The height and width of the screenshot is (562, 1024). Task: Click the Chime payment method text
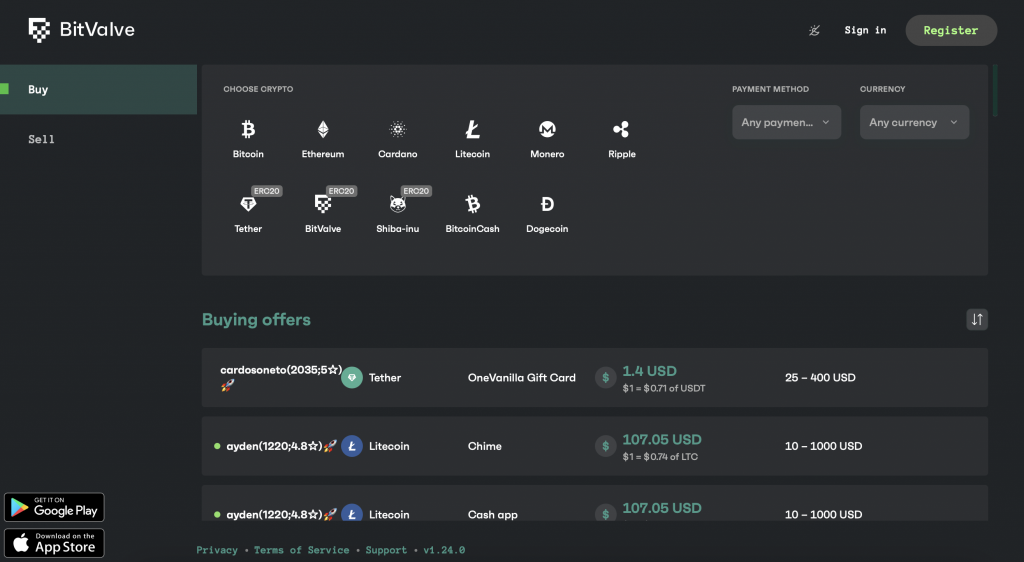pyautogui.click(x=485, y=446)
